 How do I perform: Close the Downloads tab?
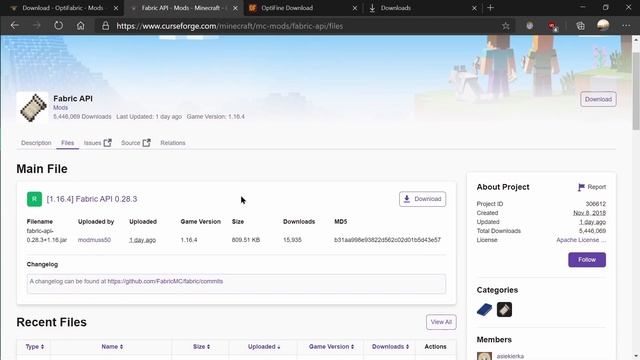pos(474,8)
